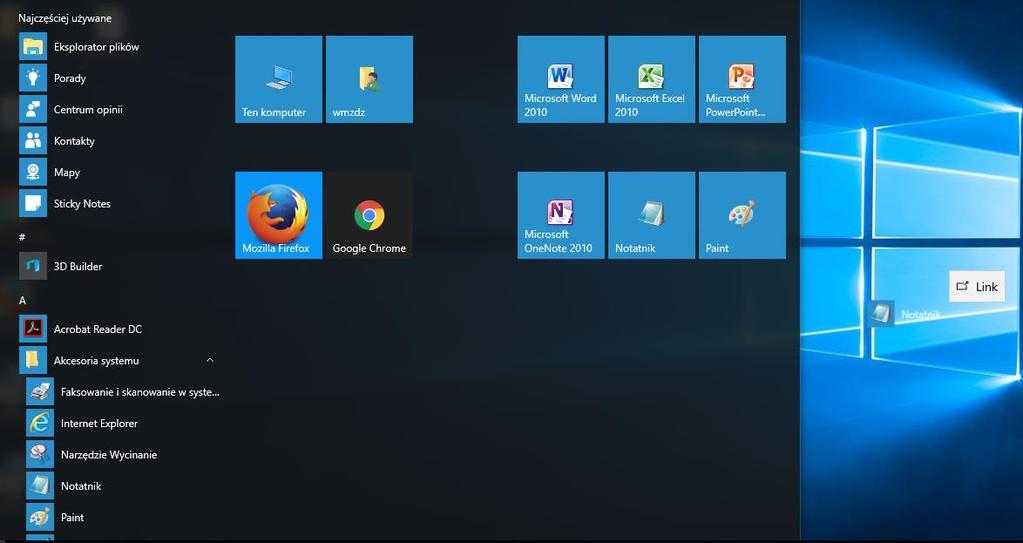1023x543 pixels.
Task: Click the Ten komputer tile
Action: point(279,79)
